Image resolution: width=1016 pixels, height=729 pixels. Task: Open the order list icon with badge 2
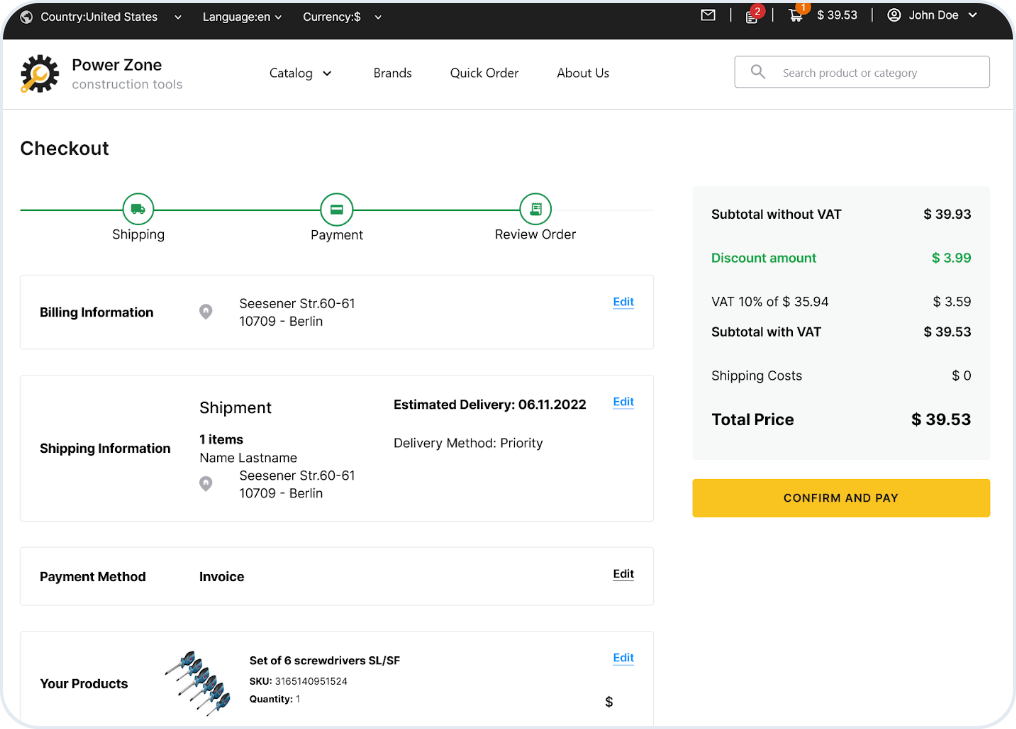point(751,16)
